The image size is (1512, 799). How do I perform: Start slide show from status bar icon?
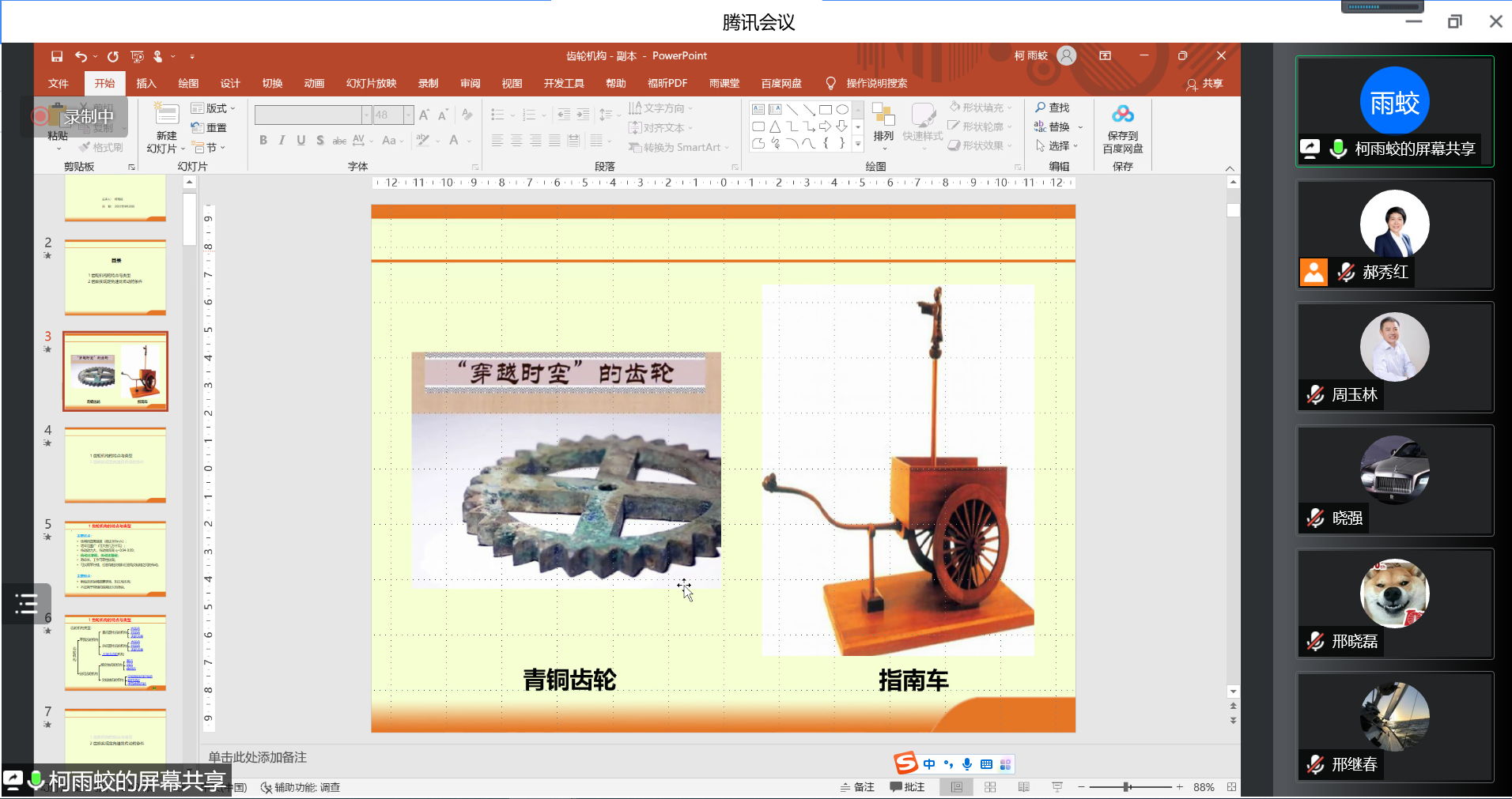point(1057,787)
